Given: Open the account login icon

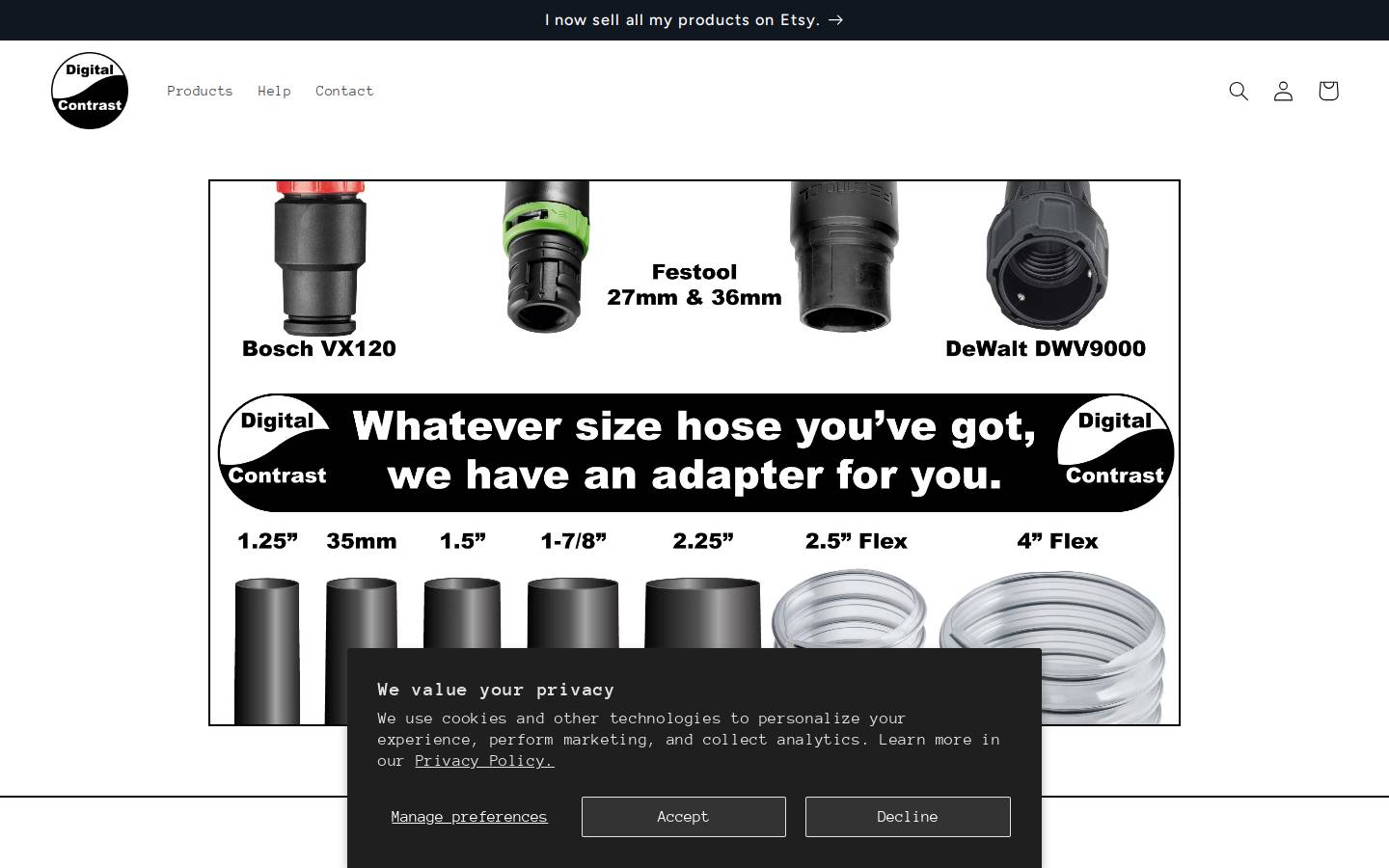Looking at the screenshot, I should point(1283,91).
